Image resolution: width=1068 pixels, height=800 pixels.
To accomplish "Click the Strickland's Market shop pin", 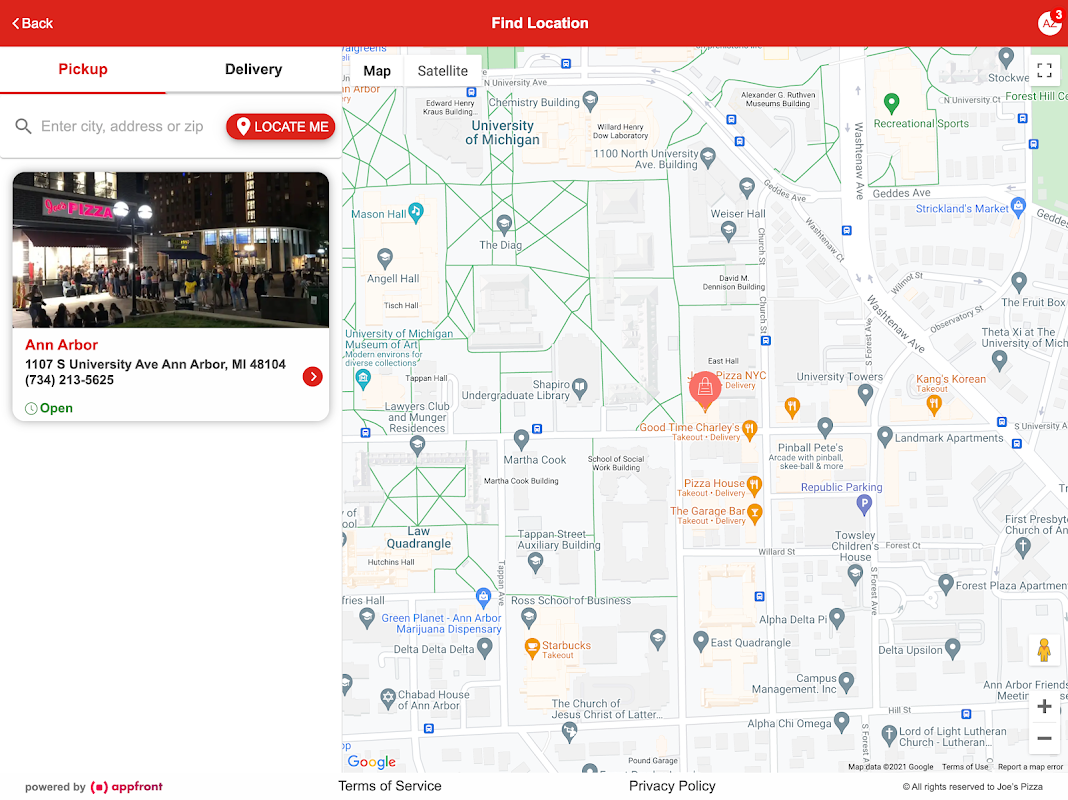I will click(1018, 207).
